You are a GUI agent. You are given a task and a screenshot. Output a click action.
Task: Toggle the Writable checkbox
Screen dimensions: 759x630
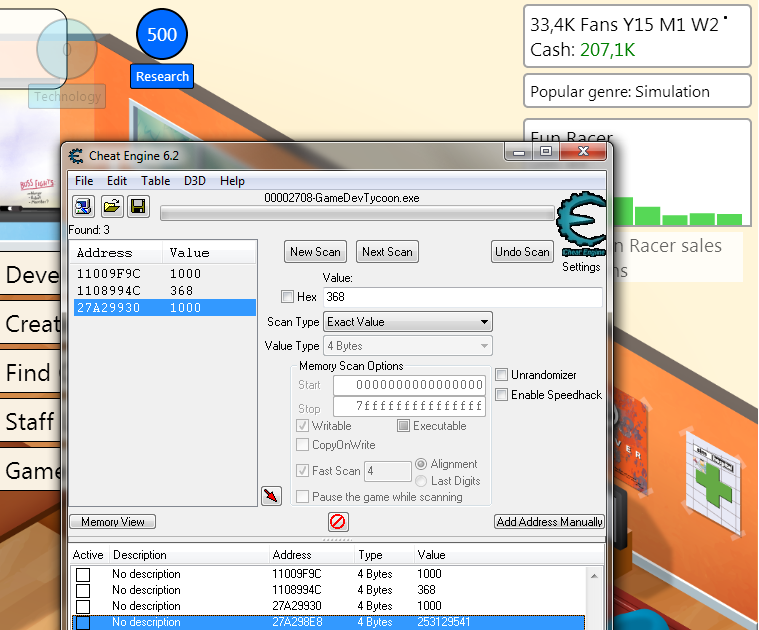click(x=303, y=426)
